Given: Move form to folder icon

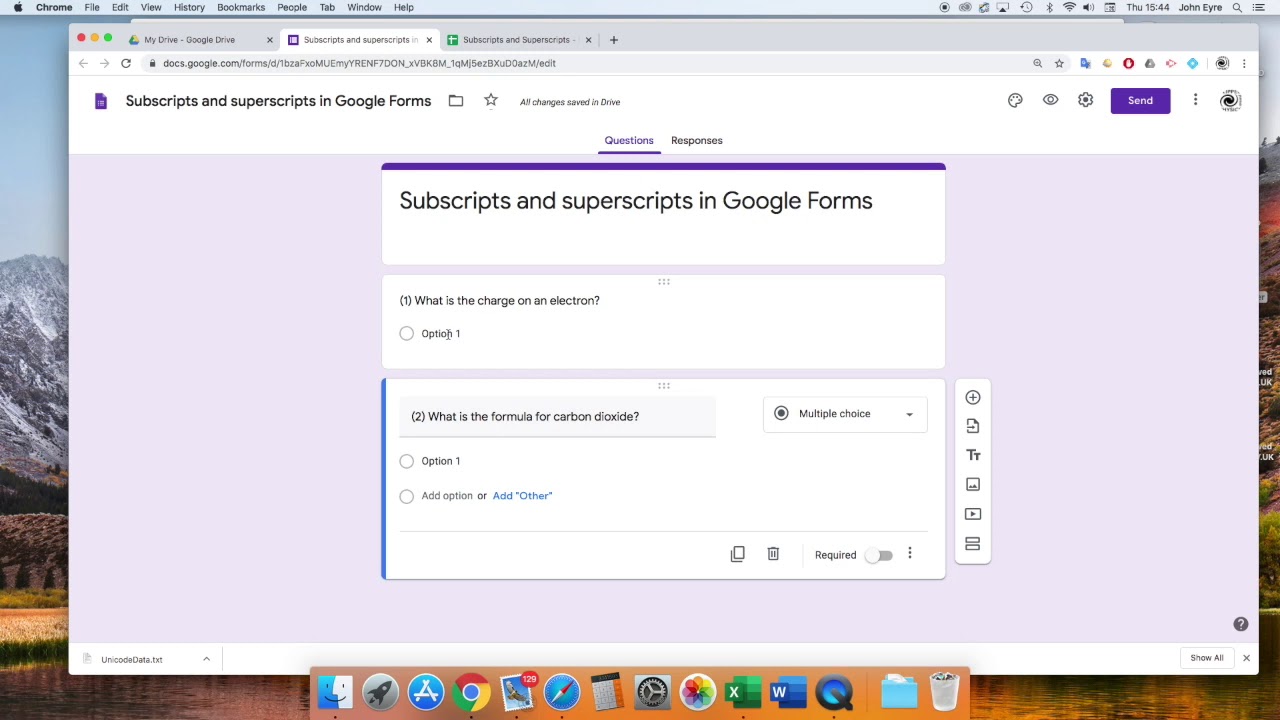Looking at the screenshot, I should 456,100.
